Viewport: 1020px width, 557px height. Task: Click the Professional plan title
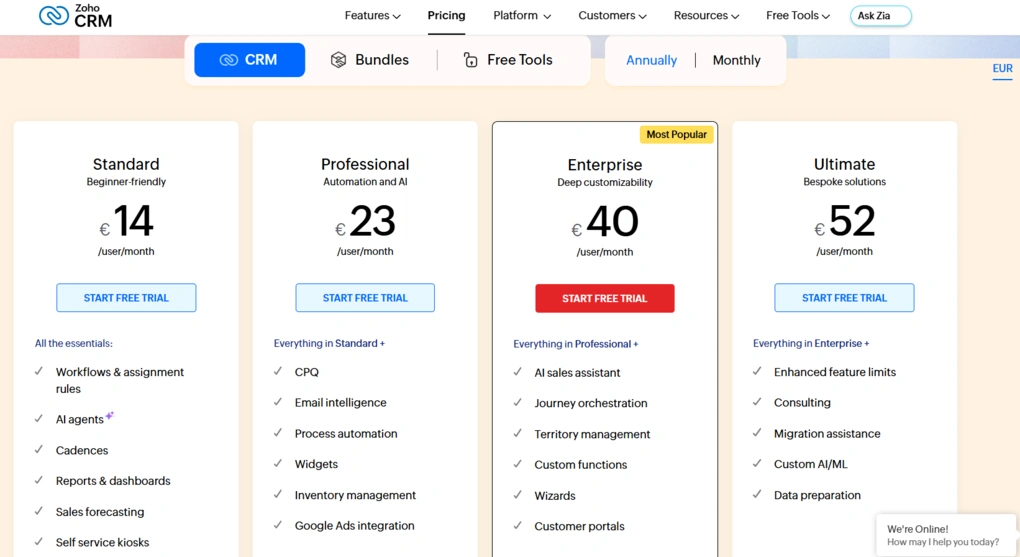click(365, 164)
